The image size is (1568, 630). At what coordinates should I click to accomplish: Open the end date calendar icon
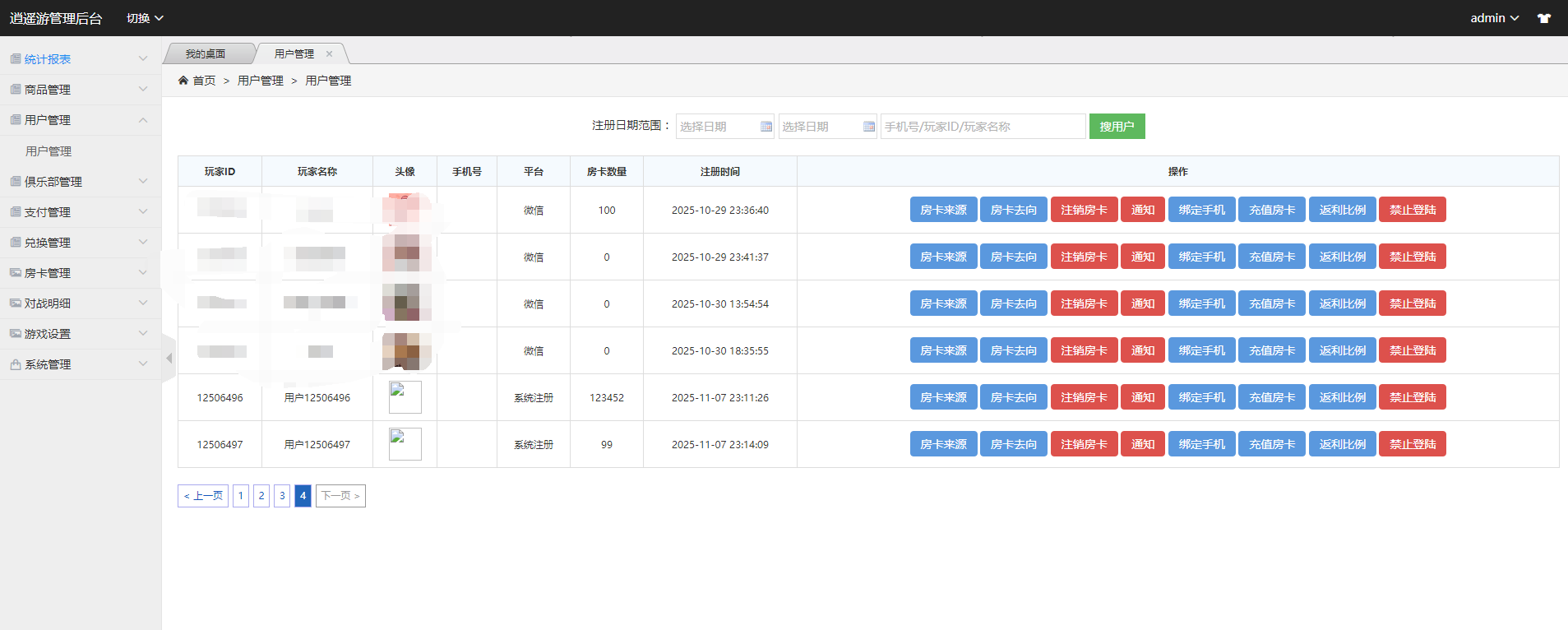[868, 127]
